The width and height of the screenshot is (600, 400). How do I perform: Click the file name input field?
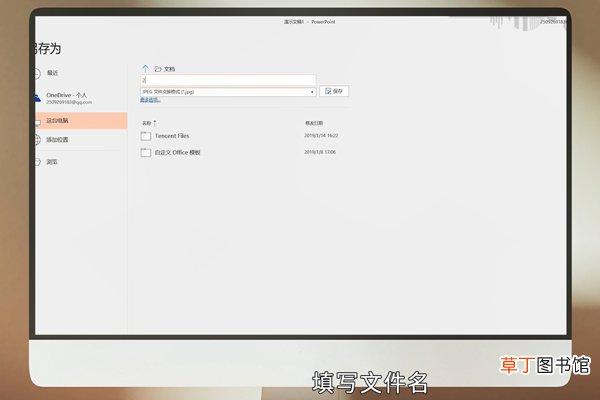tap(228, 80)
